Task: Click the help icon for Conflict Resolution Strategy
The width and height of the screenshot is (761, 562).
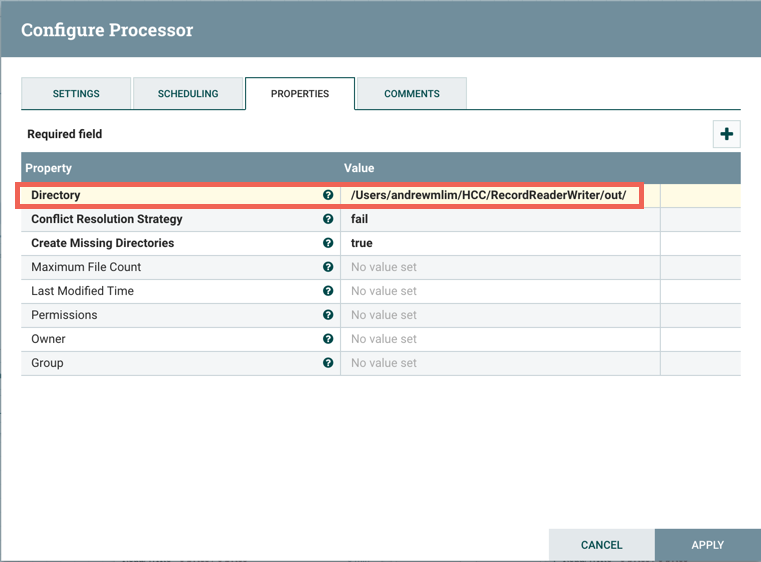Action: pyautogui.click(x=328, y=219)
